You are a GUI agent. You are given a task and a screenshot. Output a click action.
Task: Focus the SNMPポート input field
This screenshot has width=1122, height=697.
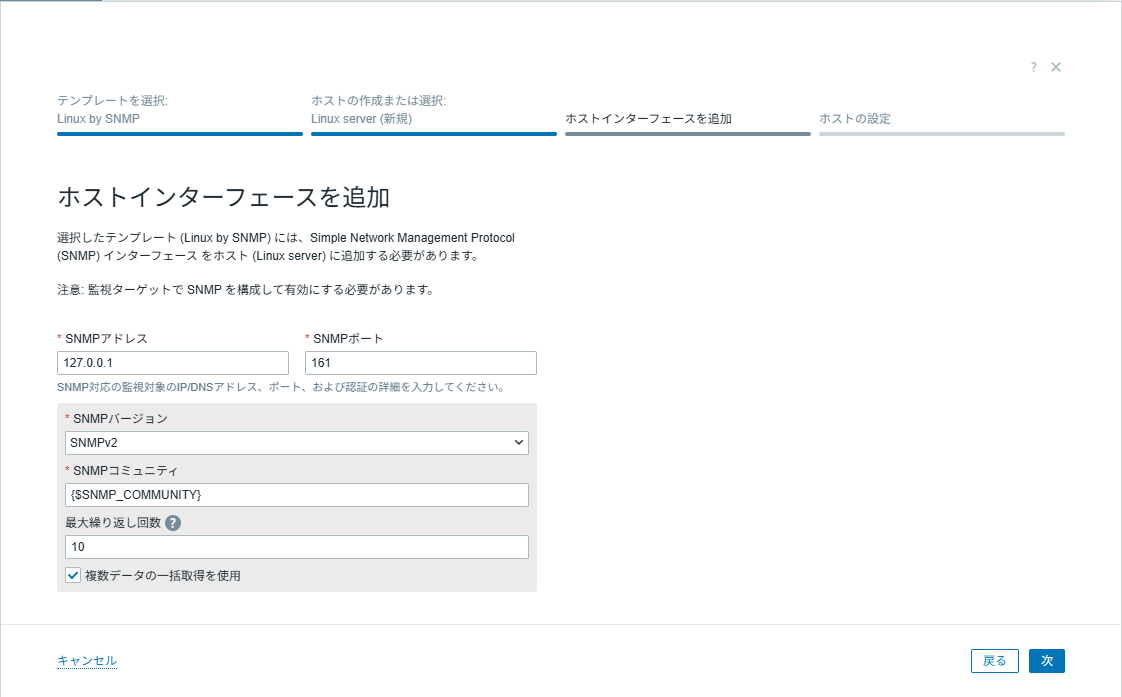[421, 363]
